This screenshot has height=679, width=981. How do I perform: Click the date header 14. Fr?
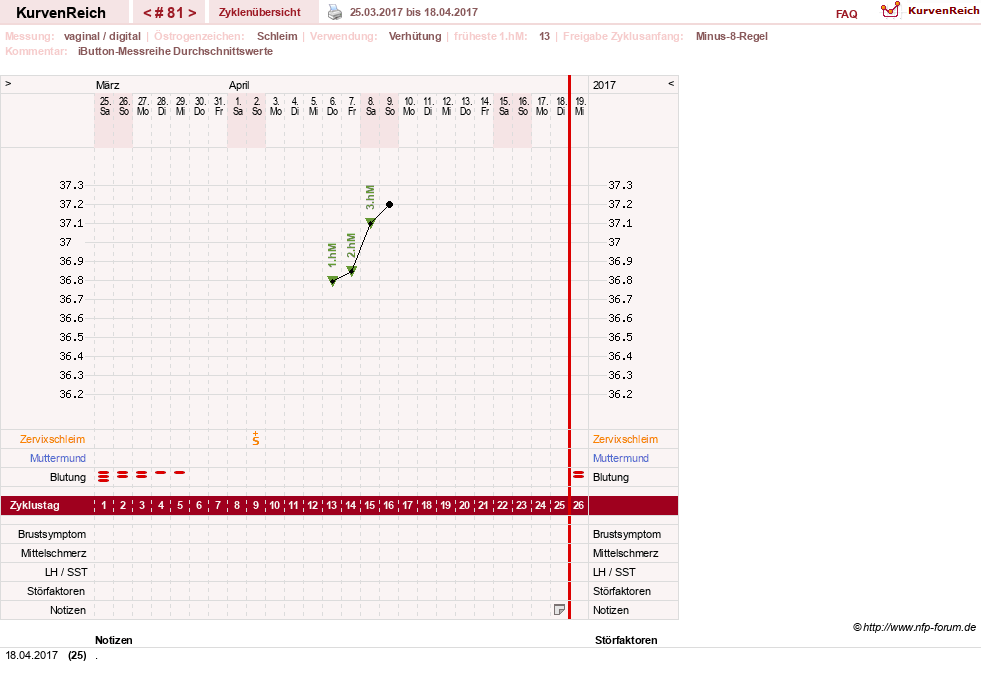[x=485, y=106]
